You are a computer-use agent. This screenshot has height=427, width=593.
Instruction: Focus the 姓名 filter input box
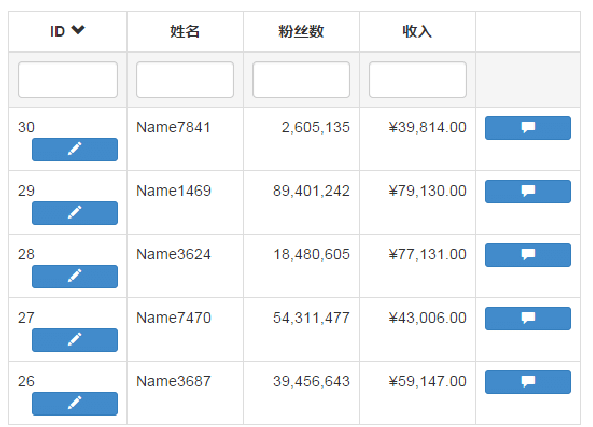(x=185, y=79)
